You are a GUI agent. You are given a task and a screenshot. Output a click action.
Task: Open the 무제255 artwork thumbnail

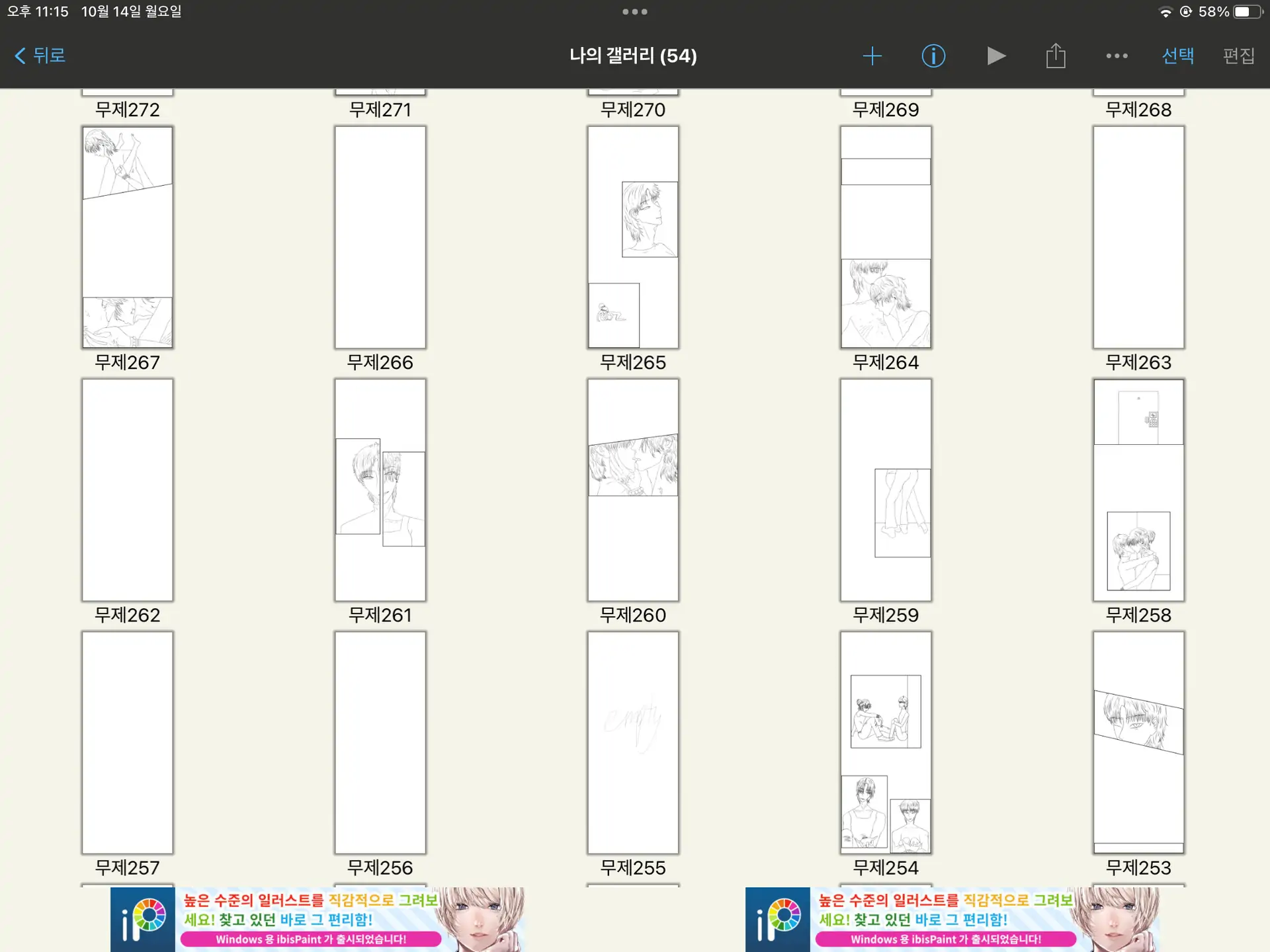(633, 742)
